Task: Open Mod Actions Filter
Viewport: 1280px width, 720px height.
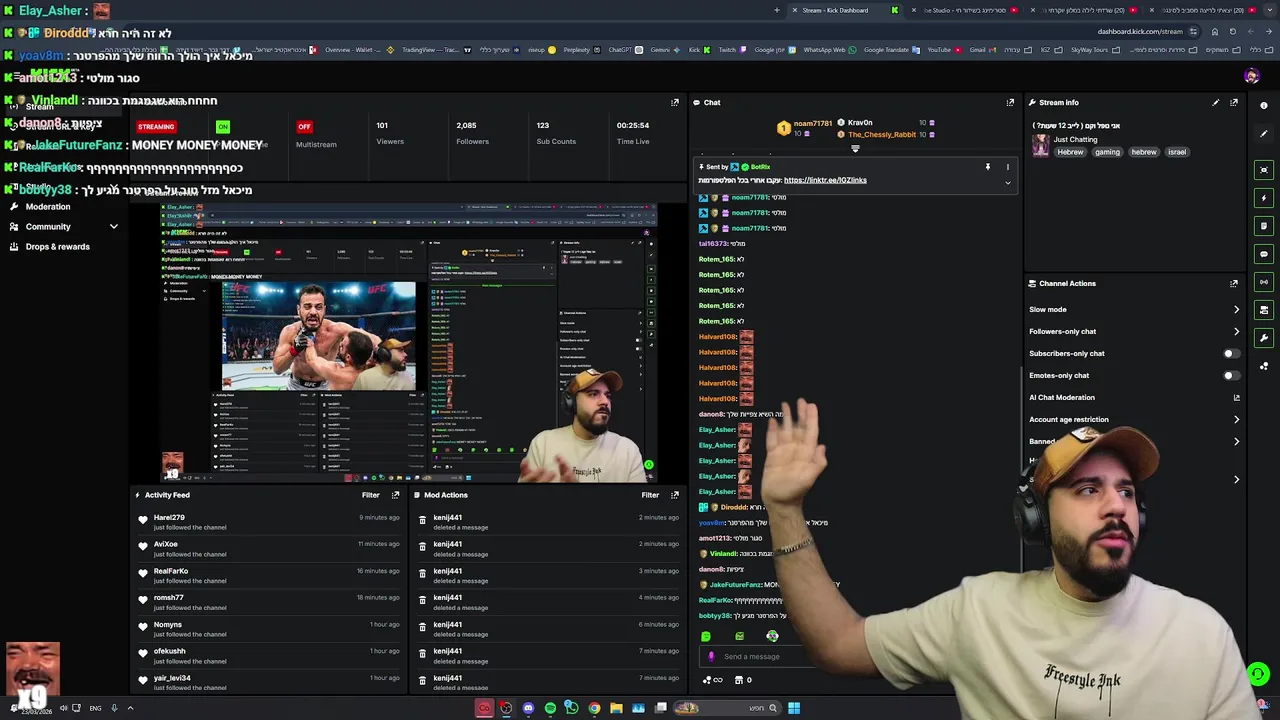Action: point(650,495)
